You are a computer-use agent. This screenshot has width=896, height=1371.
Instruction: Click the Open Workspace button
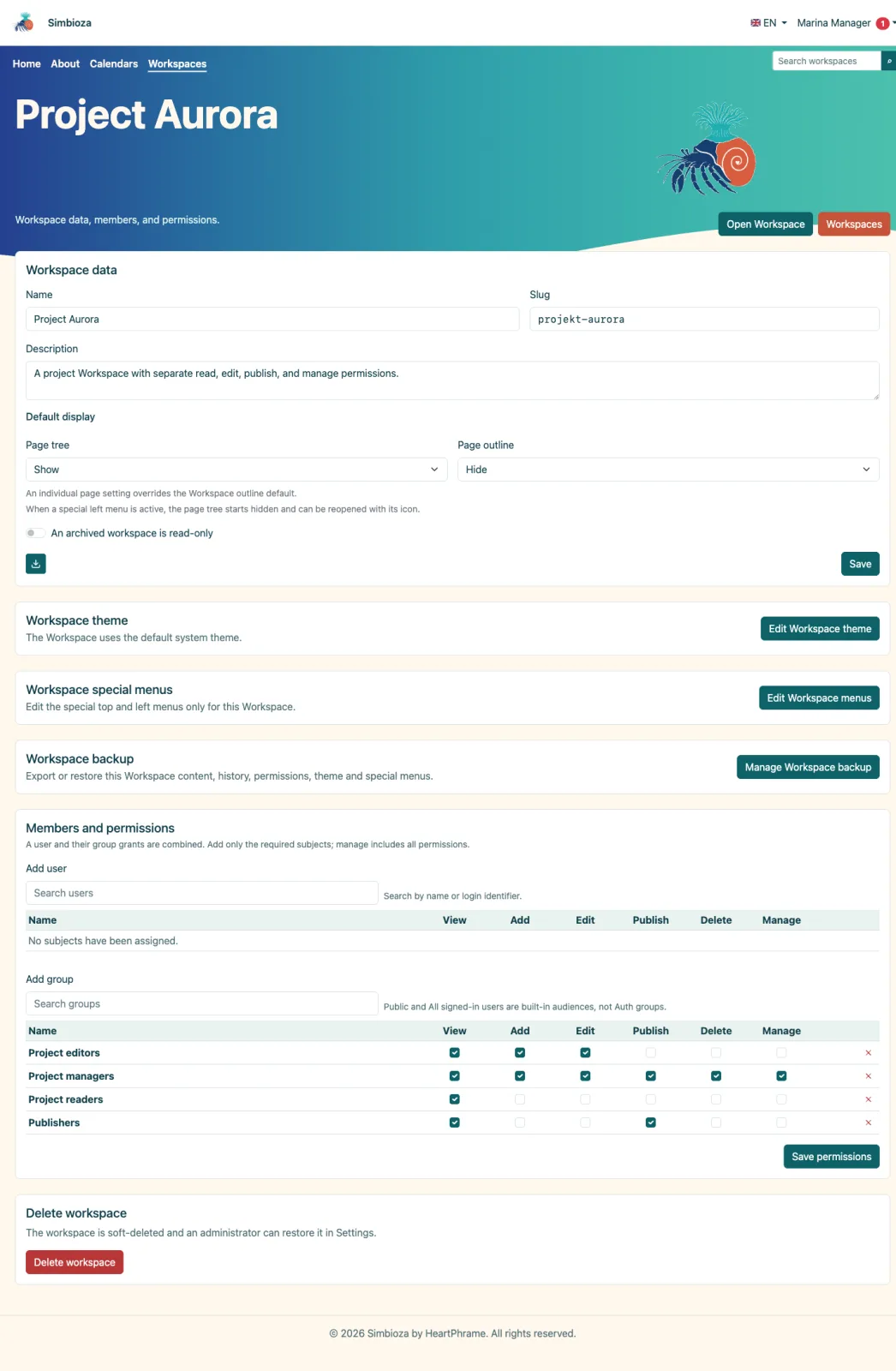[766, 225]
